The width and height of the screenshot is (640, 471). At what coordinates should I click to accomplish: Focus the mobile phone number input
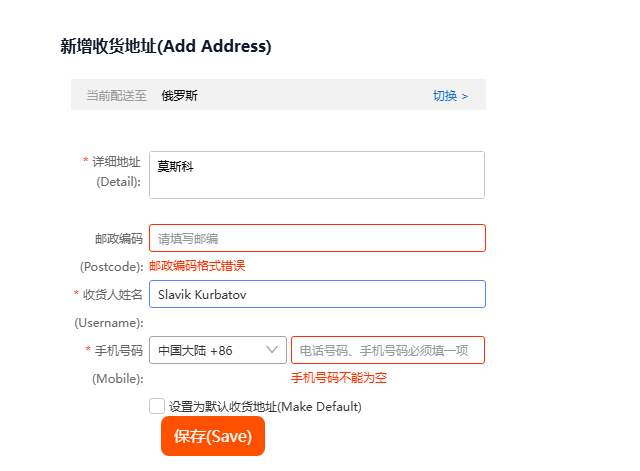click(387, 350)
